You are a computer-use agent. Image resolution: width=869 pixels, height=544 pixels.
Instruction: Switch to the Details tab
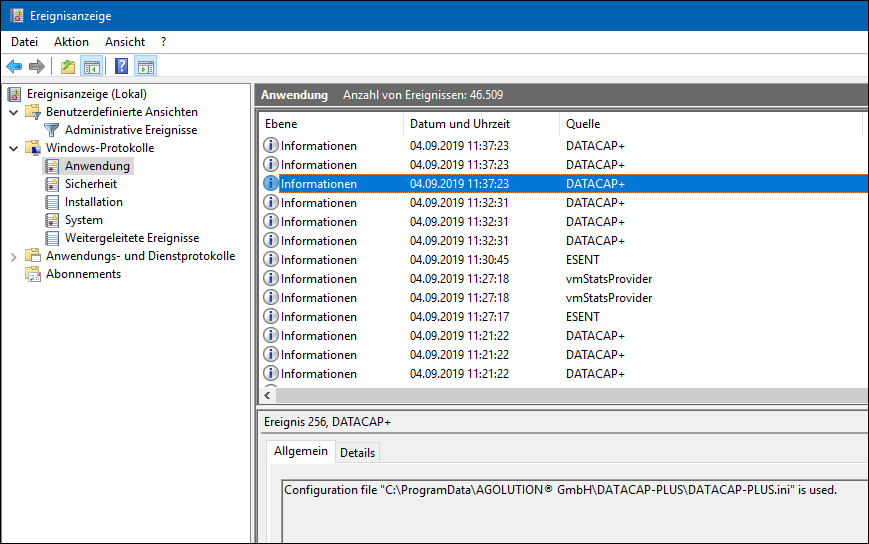[x=357, y=453]
